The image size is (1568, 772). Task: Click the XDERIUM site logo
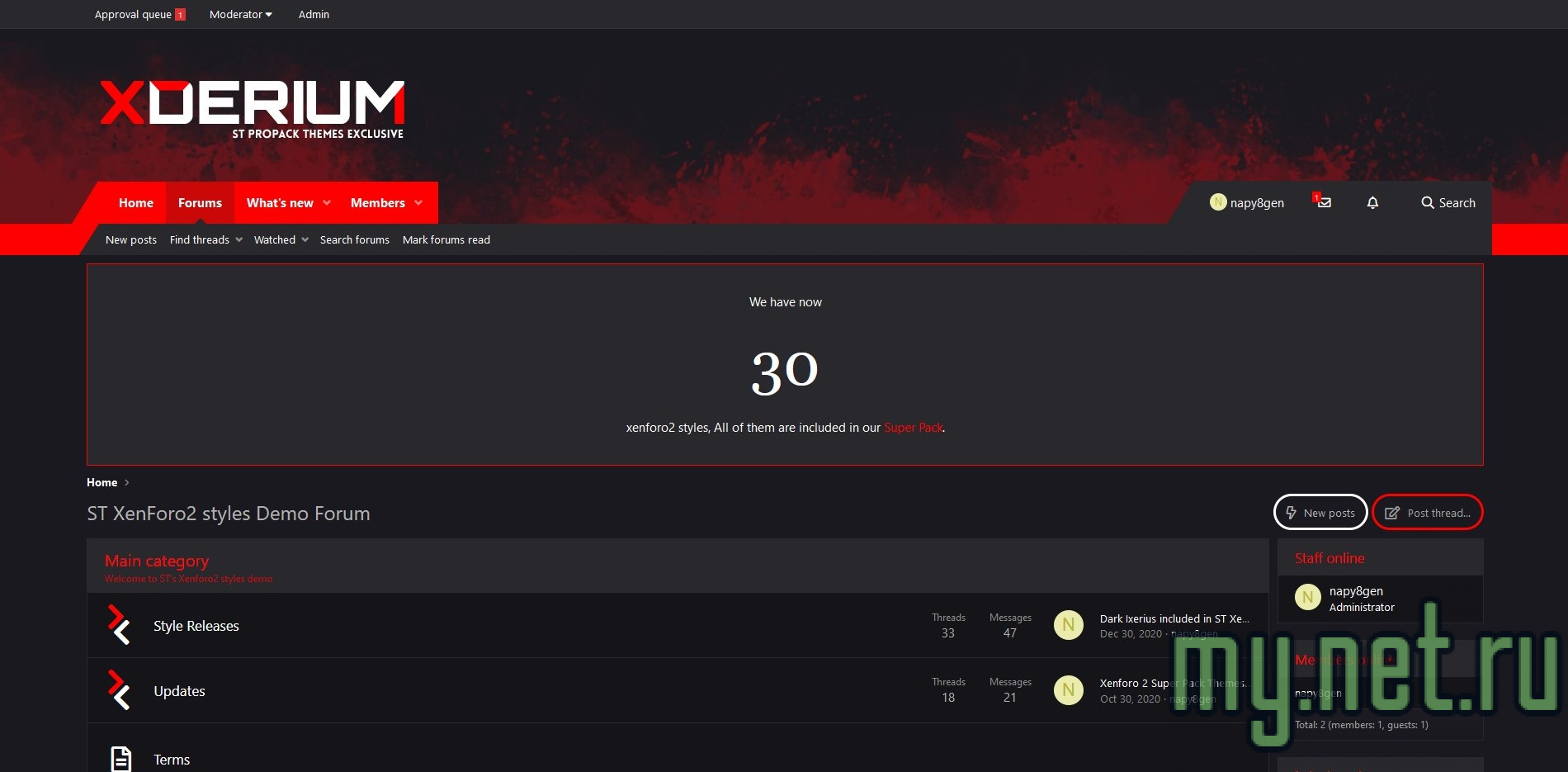tap(253, 107)
